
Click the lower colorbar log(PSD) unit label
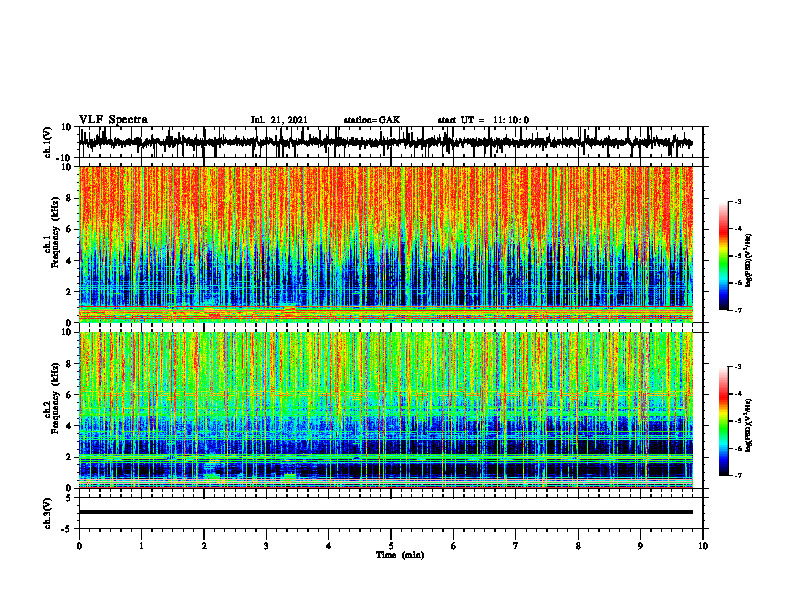click(749, 426)
